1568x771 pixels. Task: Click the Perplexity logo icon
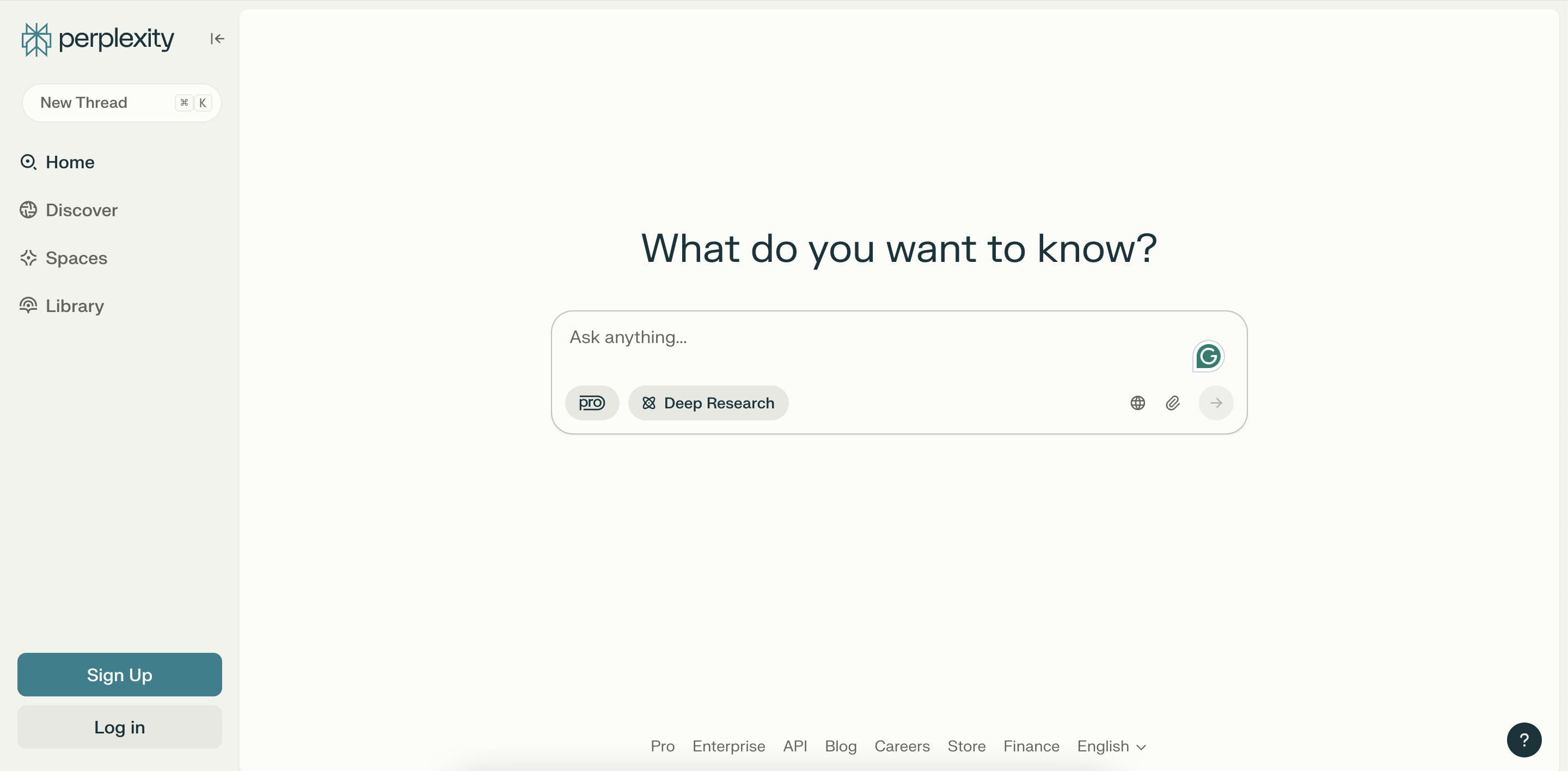click(36, 40)
